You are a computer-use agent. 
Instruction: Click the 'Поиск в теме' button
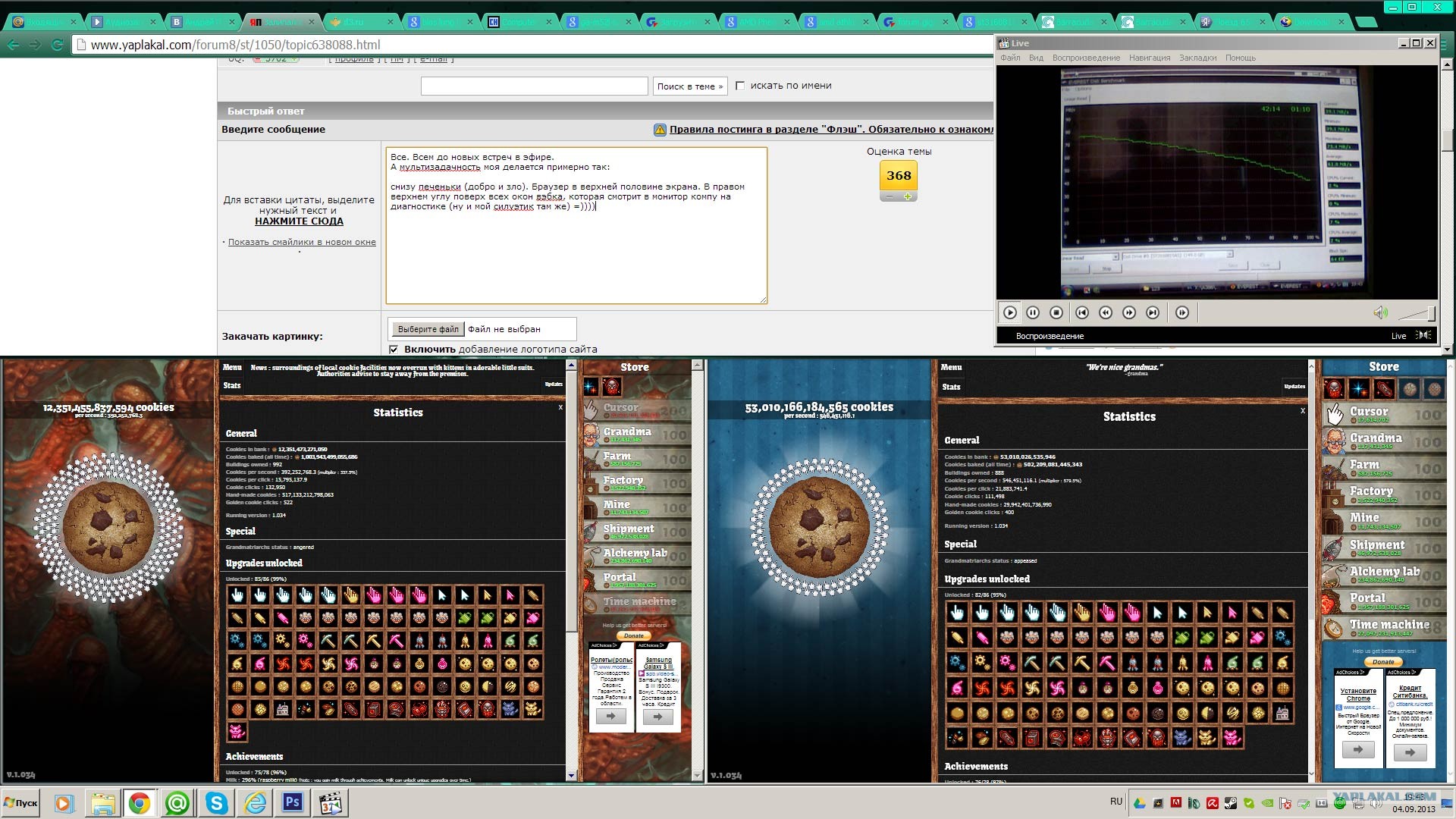coord(690,86)
